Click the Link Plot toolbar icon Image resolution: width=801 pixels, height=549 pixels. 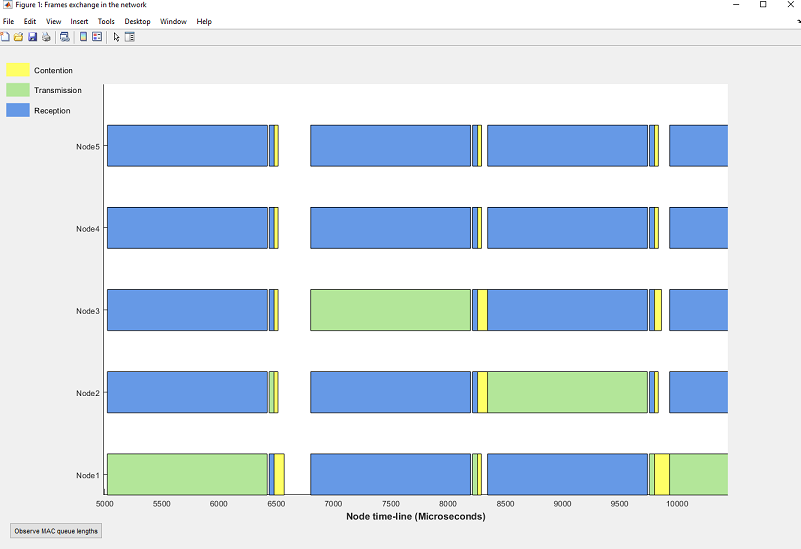pyautogui.click(x=64, y=37)
